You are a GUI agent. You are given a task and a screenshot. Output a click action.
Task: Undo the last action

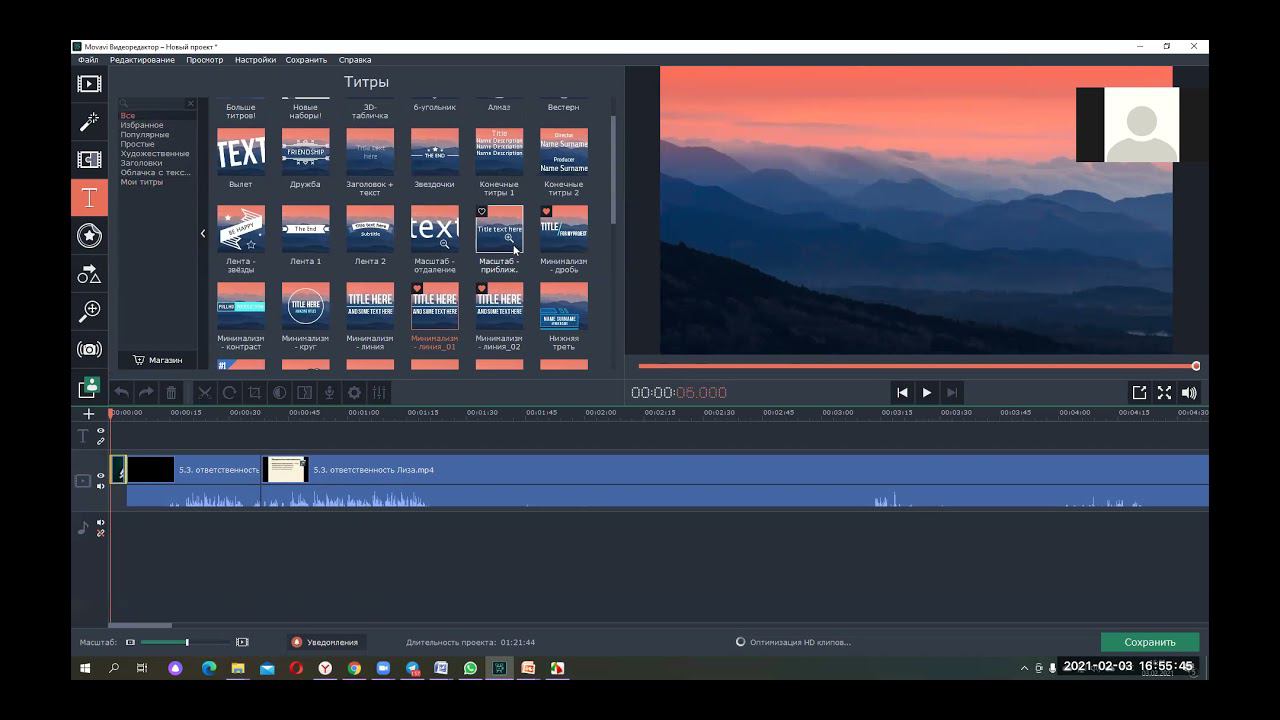122,393
